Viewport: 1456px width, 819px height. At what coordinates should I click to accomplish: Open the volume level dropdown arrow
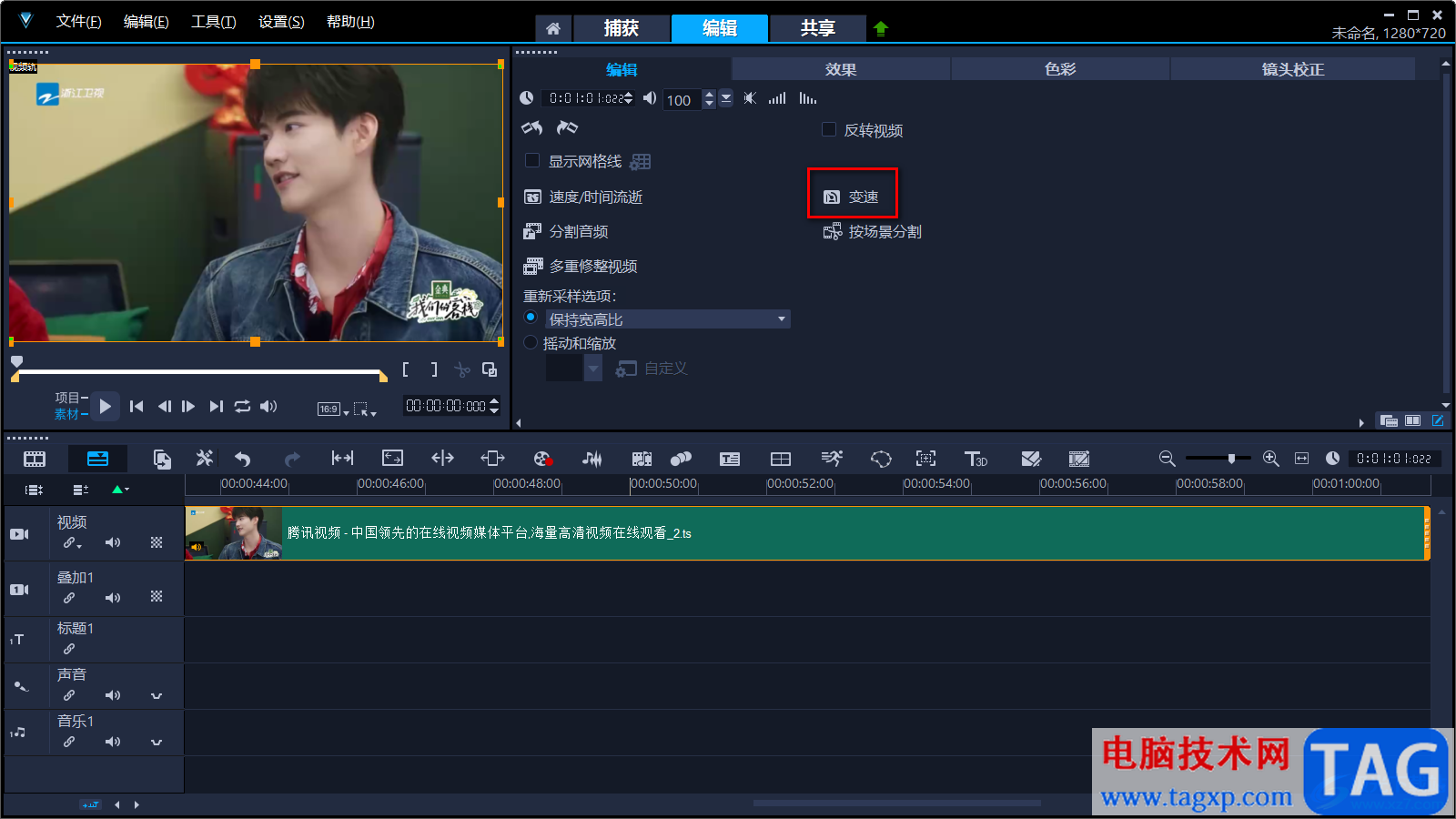click(725, 98)
